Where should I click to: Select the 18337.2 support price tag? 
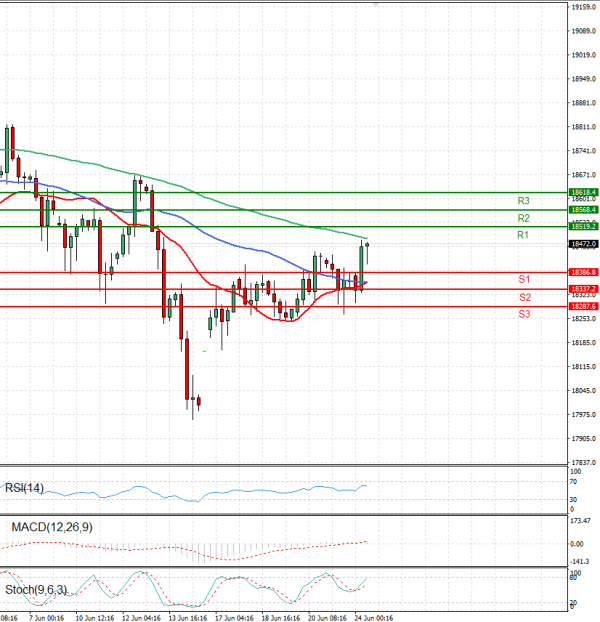click(x=583, y=289)
